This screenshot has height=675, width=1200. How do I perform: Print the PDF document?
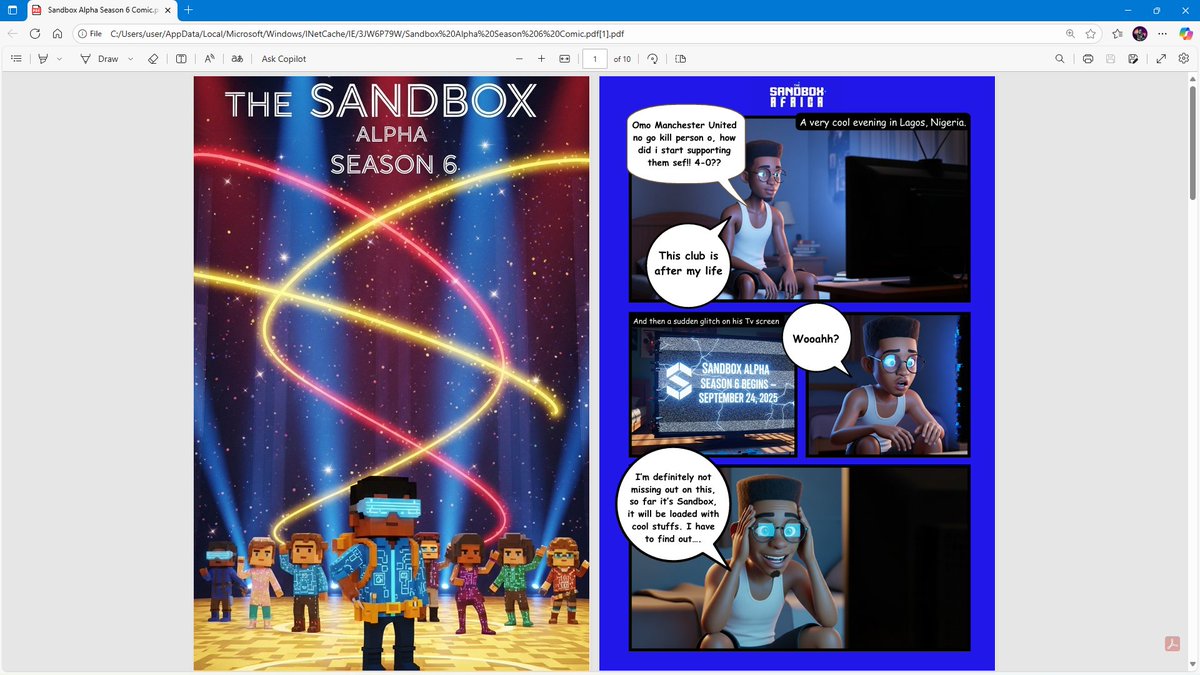[1088, 59]
